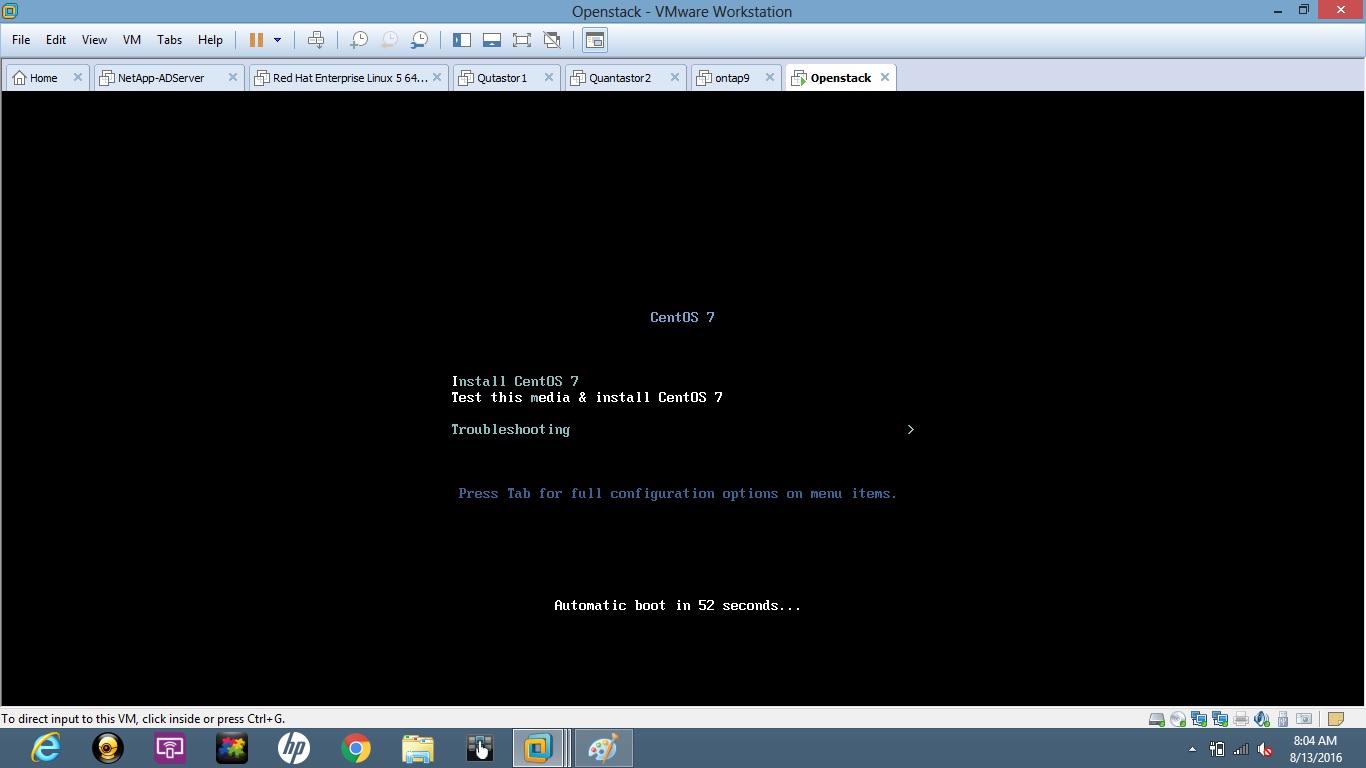This screenshot has height=768, width=1366.
Task: Show hidden system tray icons
Action: point(1192,749)
